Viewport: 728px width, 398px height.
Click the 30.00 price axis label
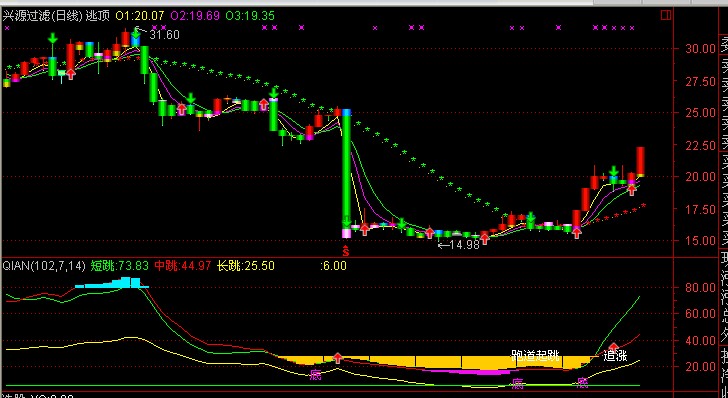[x=701, y=48]
